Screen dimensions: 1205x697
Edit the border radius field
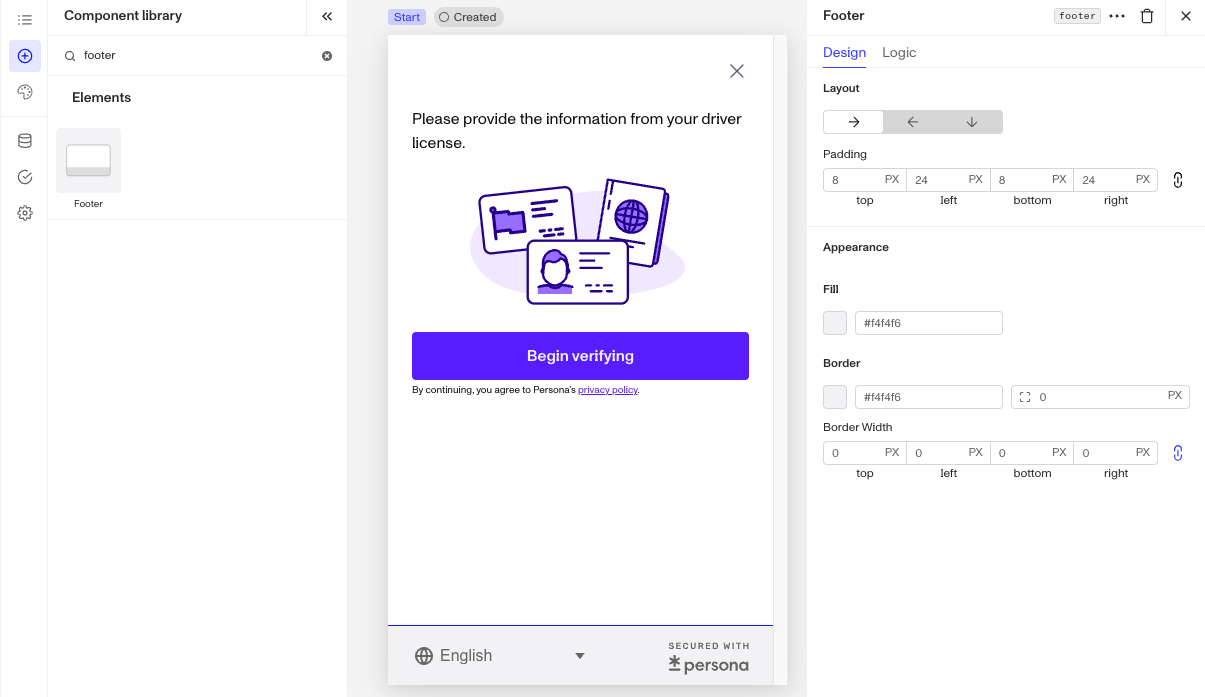pos(1100,397)
